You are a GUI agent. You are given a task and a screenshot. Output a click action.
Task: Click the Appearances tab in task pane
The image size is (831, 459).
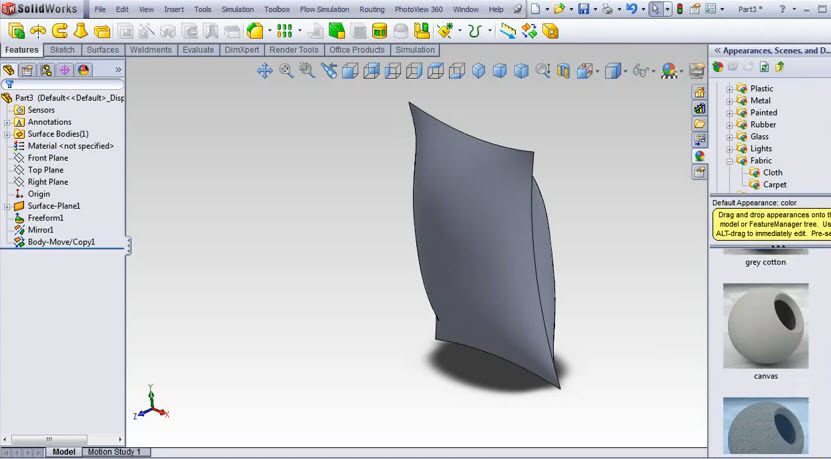click(700, 155)
